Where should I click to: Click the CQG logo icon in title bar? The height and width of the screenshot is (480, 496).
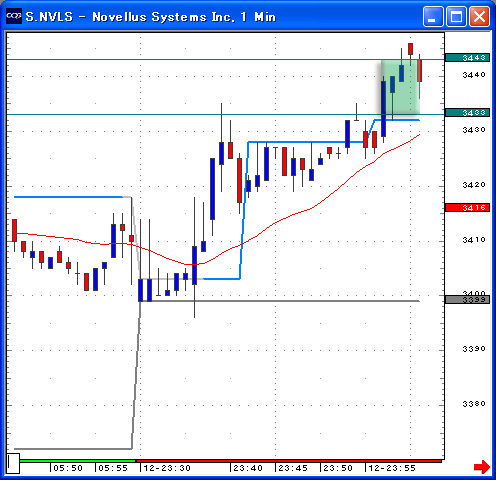[x=14, y=16]
